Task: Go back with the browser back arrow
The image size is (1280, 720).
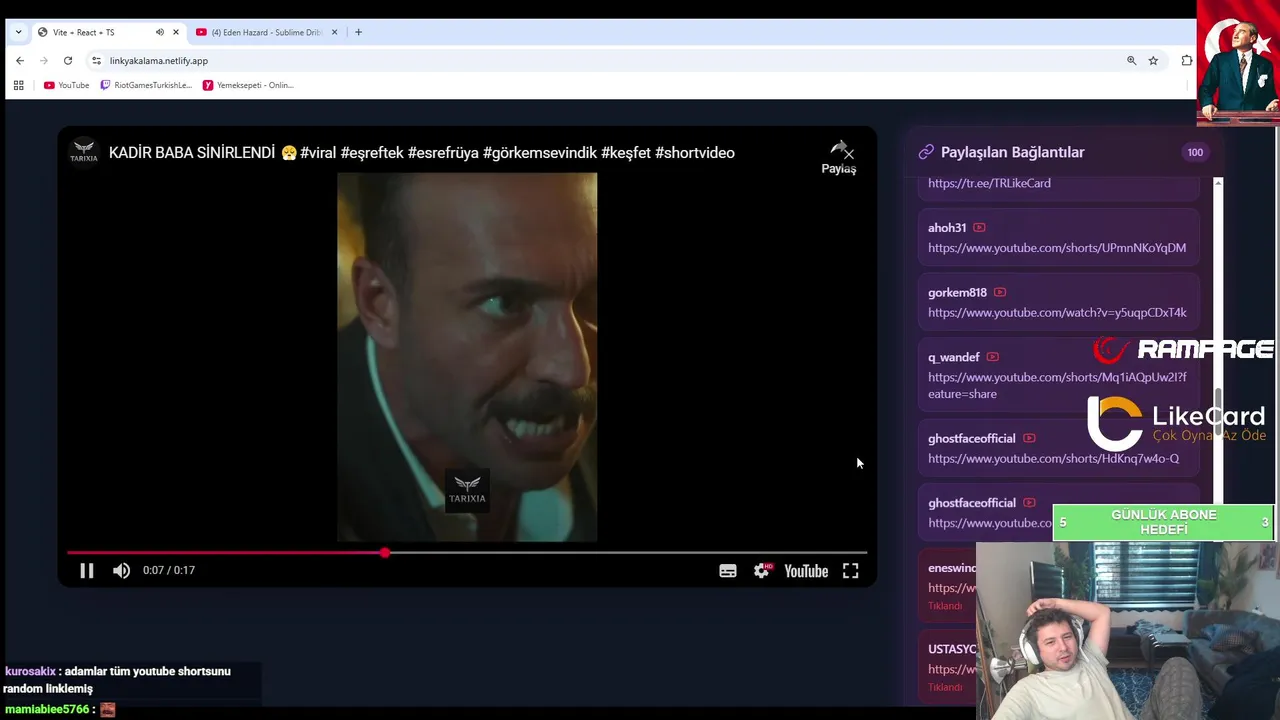Action: [x=20, y=61]
